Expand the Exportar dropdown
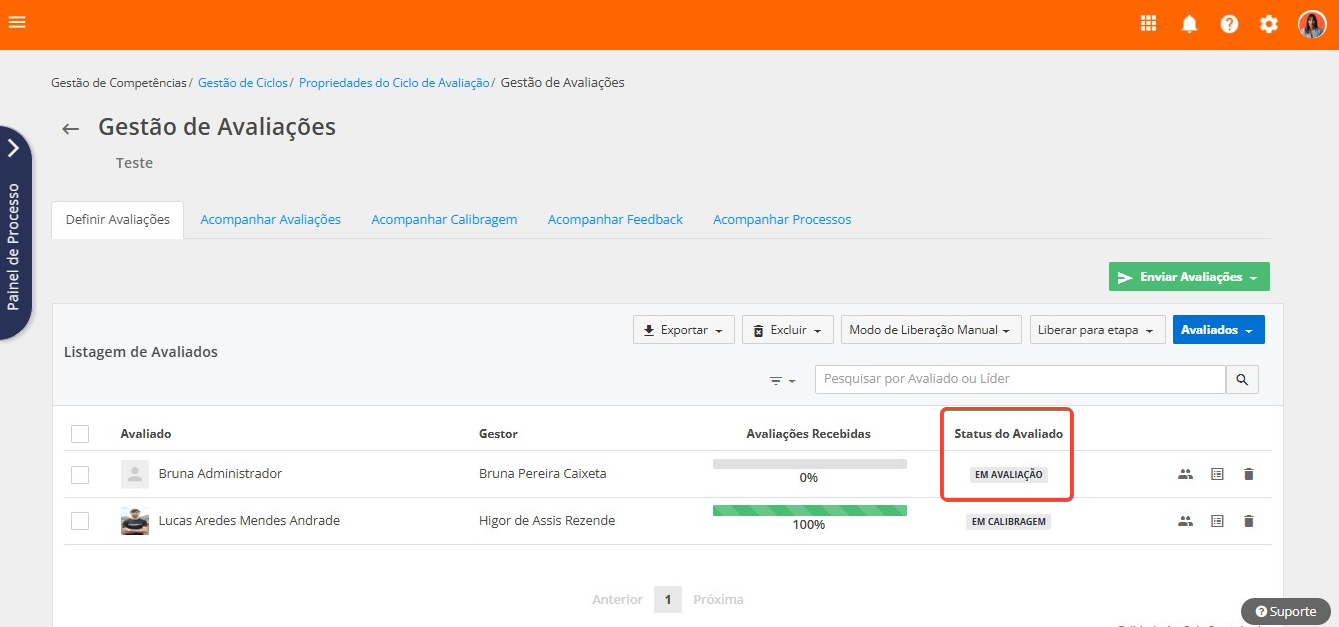 click(684, 330)
